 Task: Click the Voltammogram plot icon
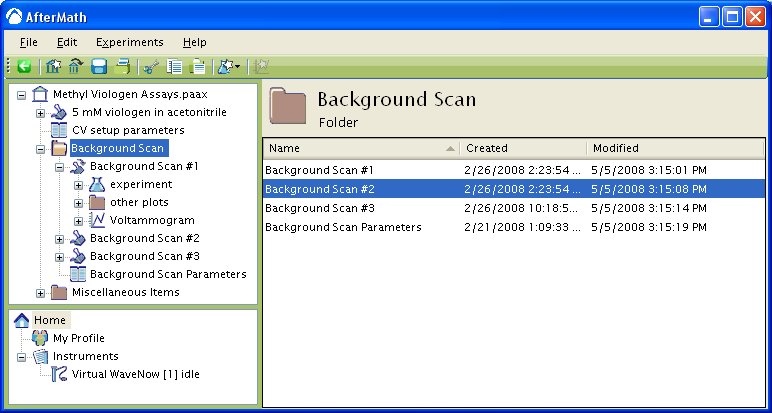[x=97, y=221]
